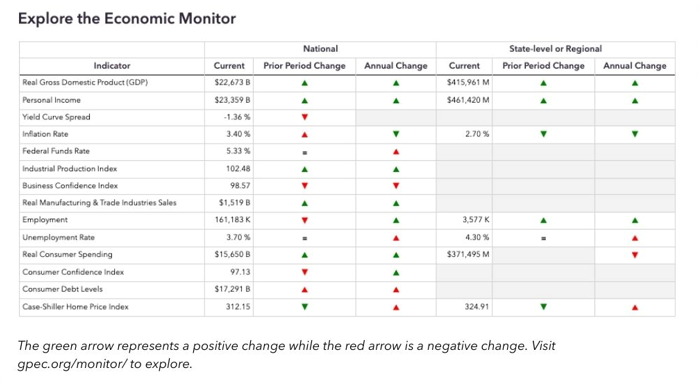Click the Explore the Economic Monitor heading

(x=127, y=19)
